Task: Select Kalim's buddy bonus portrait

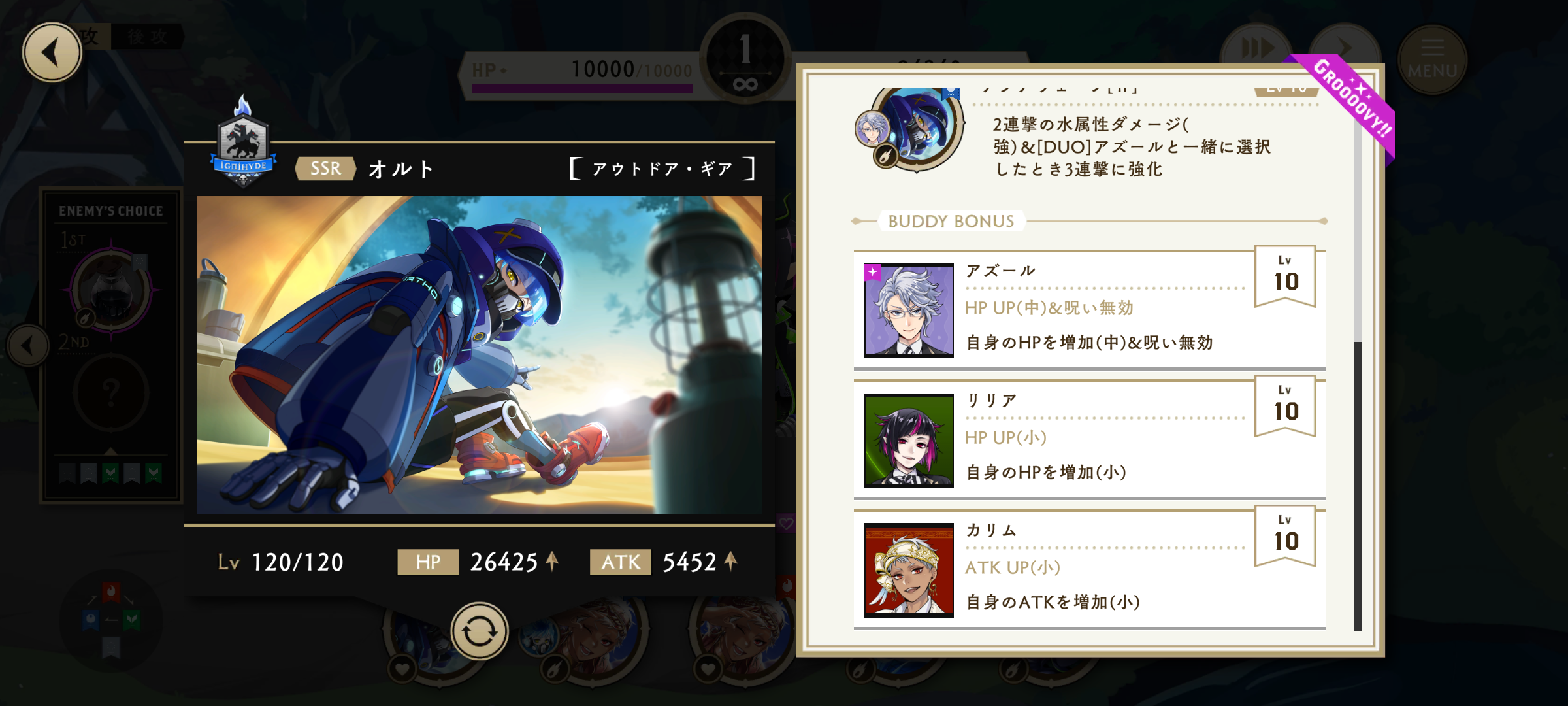Action: coord(909,569)
